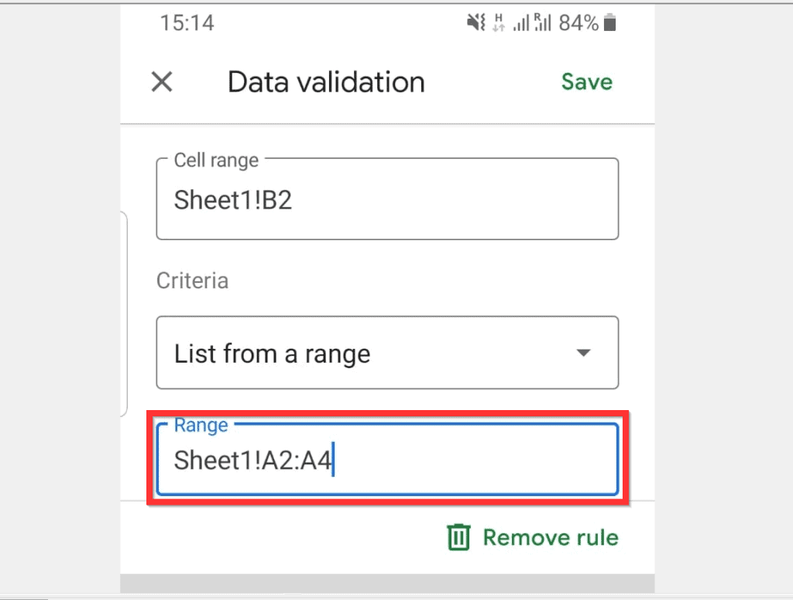
Task: Tap the blue Range field label
Action: pos(201,425)
